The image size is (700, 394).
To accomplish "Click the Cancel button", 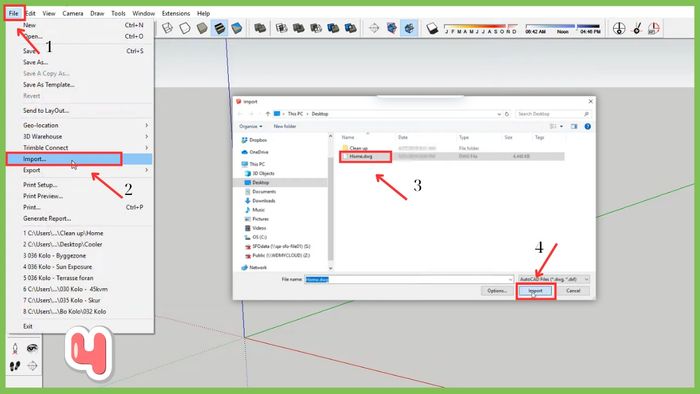I will coord(573,291).
